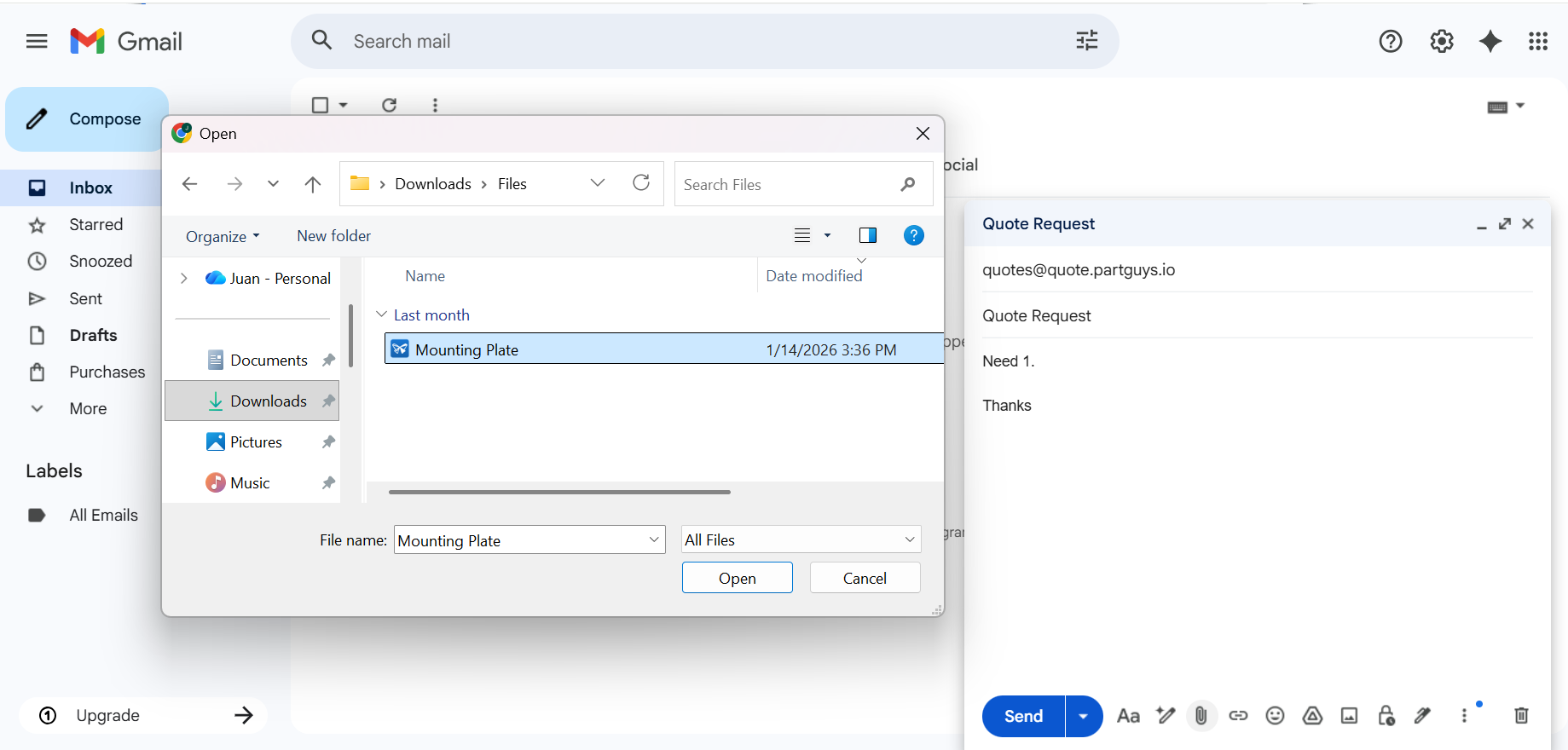Change view options dropdown in dialog

827,235
